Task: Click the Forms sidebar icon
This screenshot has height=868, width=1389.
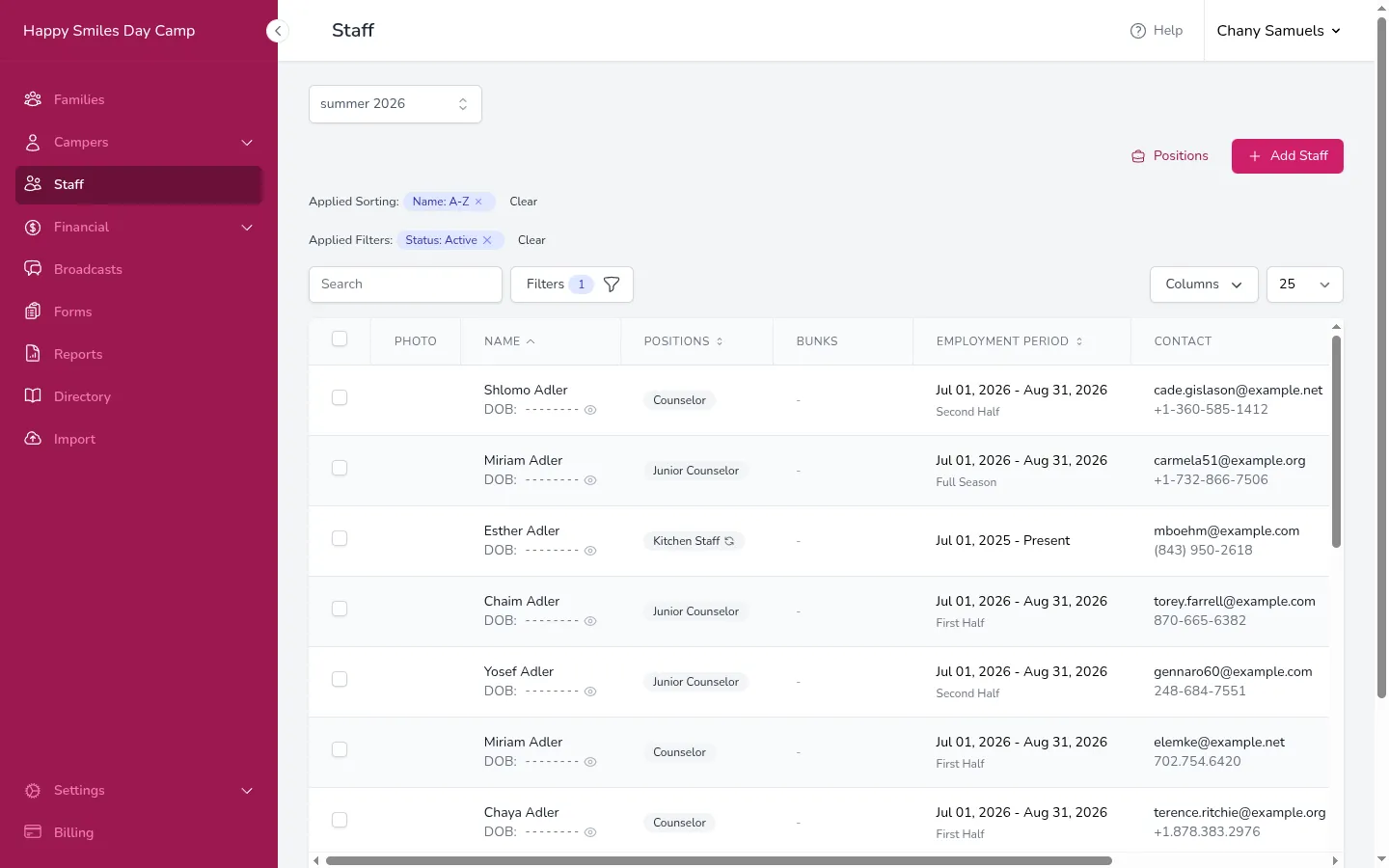Action: click(33, 312)
